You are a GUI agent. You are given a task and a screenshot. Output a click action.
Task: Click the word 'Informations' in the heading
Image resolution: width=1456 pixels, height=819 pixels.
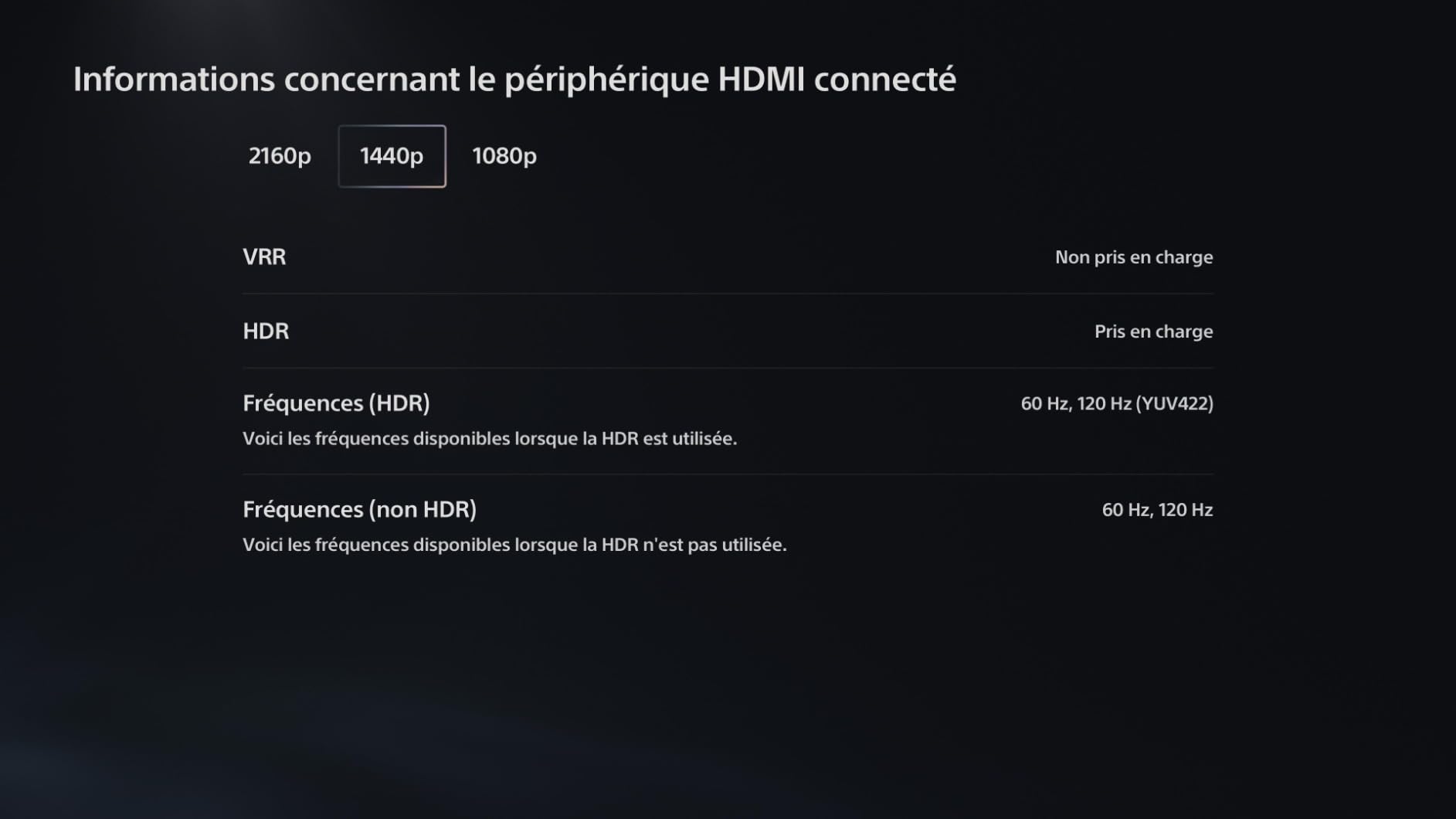[174, 79]
